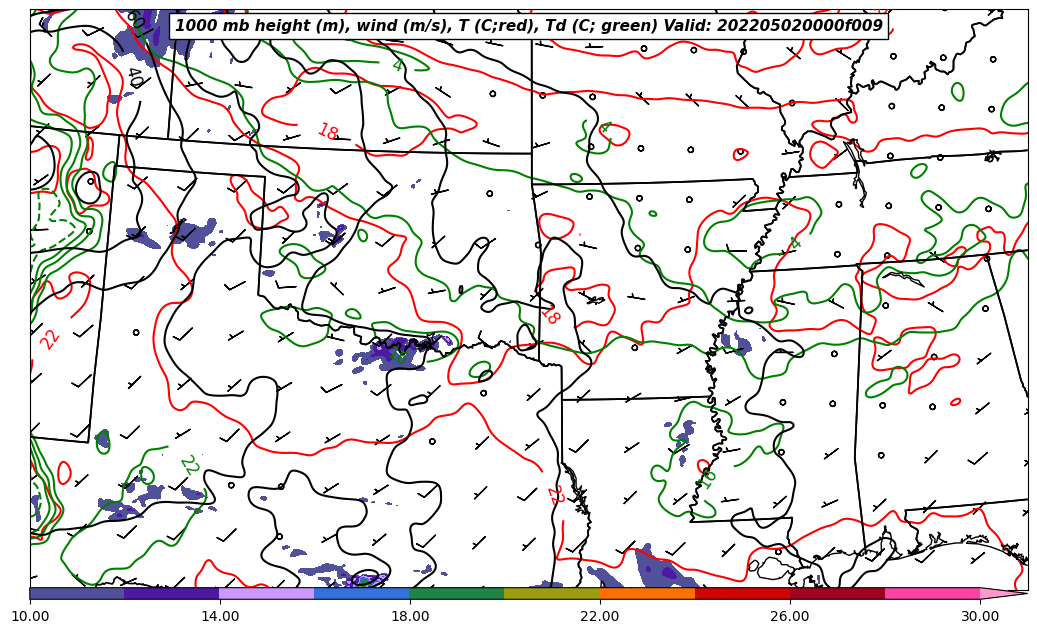Click the 26.00 colorbar tick label

(790, 616)
